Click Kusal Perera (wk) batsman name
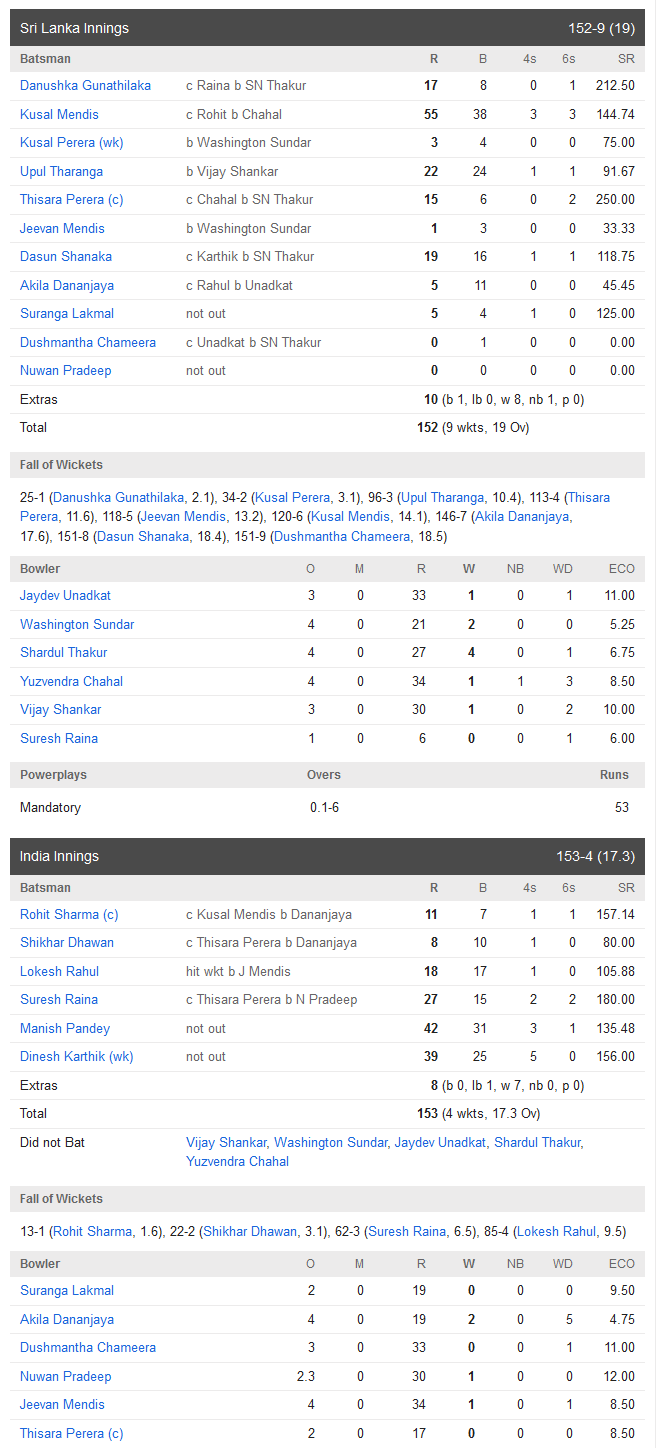Viewport: 659px width, 1448px height. click(x=72, y=143)
